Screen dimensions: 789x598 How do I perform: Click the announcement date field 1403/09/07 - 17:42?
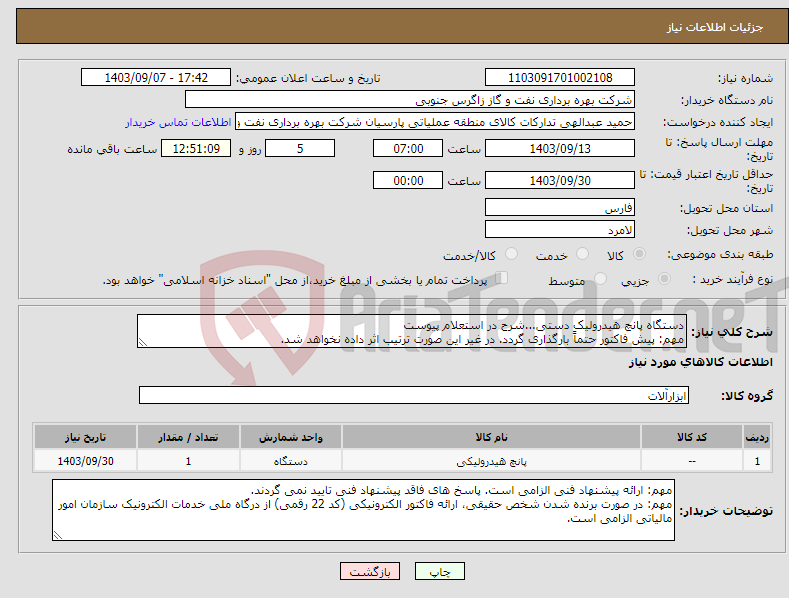point(155,78)
